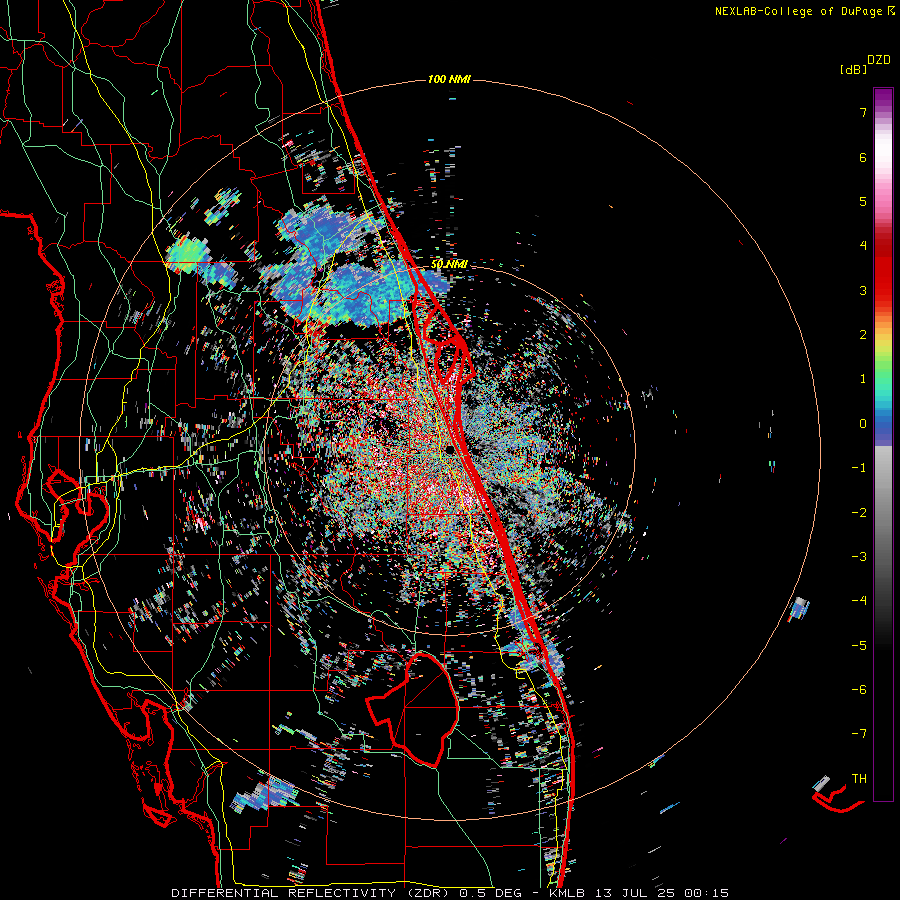This screenshot has height=900, width=900.
Task: Click the 2 value on color scale
Action: 863,334
